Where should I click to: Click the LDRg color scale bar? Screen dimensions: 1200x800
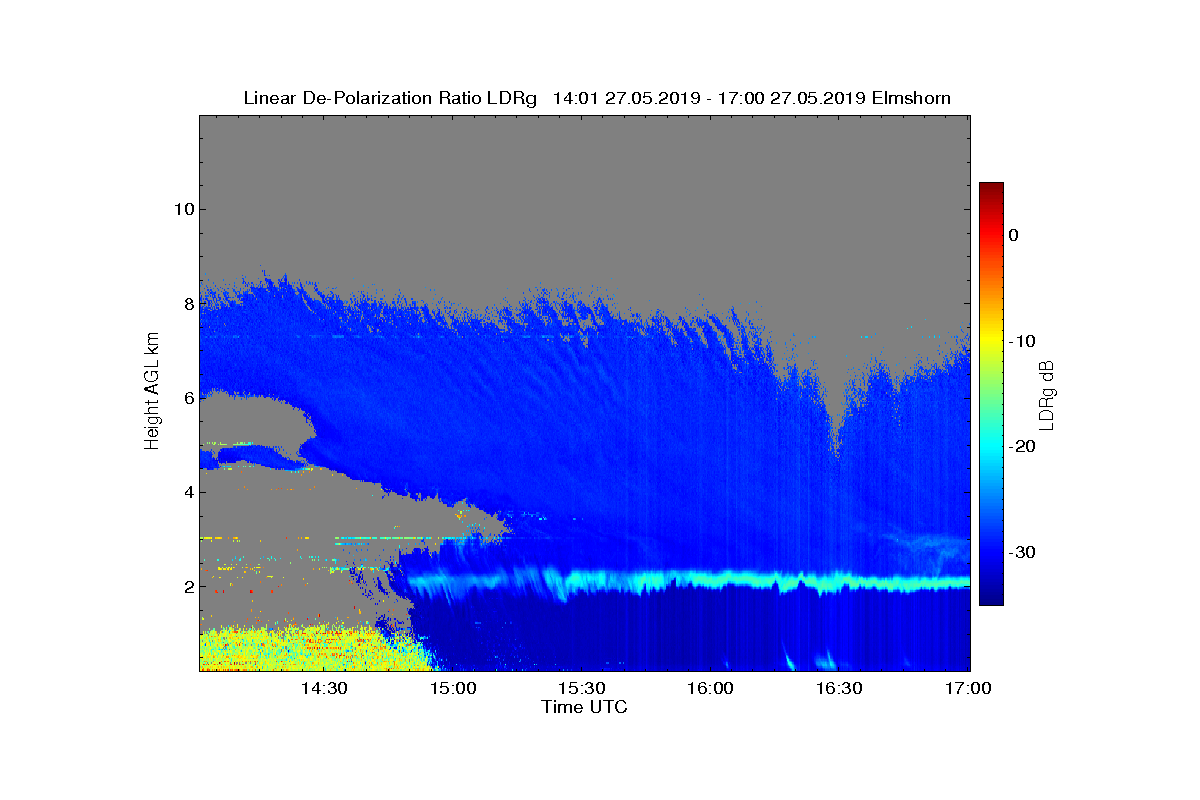(991, 394)
